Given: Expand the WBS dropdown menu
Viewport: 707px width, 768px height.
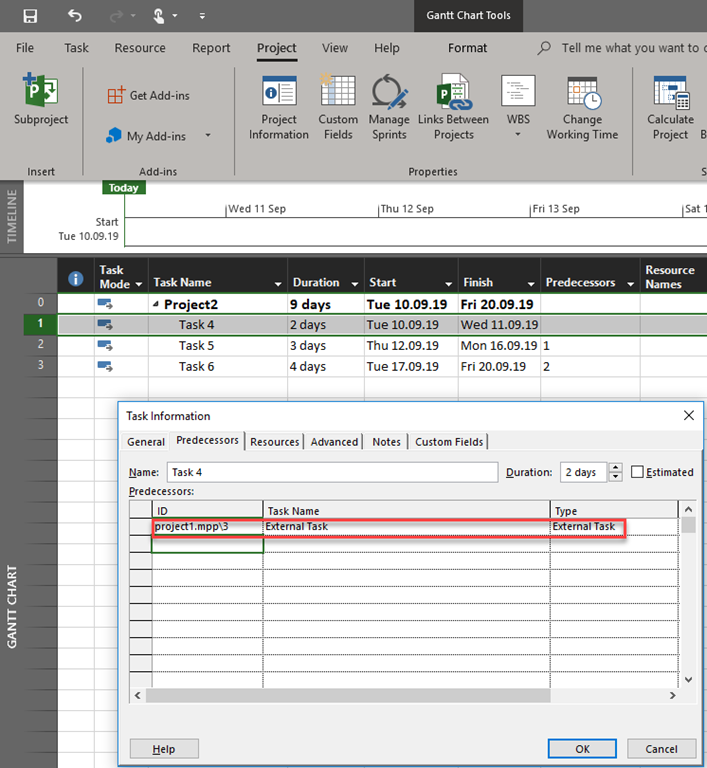Looking at the screenshot, I should (518, 134).
